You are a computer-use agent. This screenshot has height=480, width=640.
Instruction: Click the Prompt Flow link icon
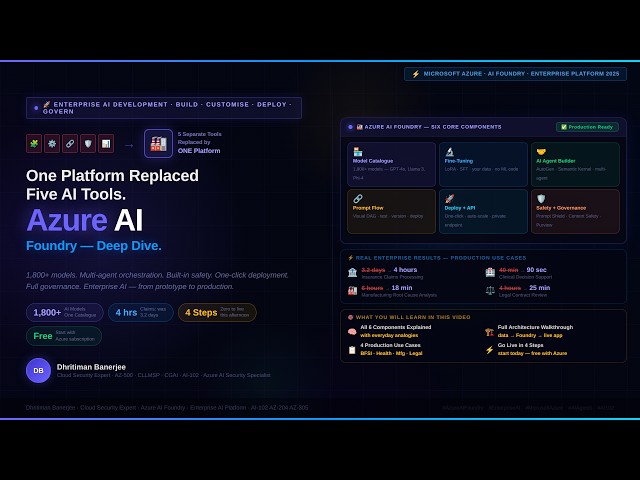pos(358,199)
